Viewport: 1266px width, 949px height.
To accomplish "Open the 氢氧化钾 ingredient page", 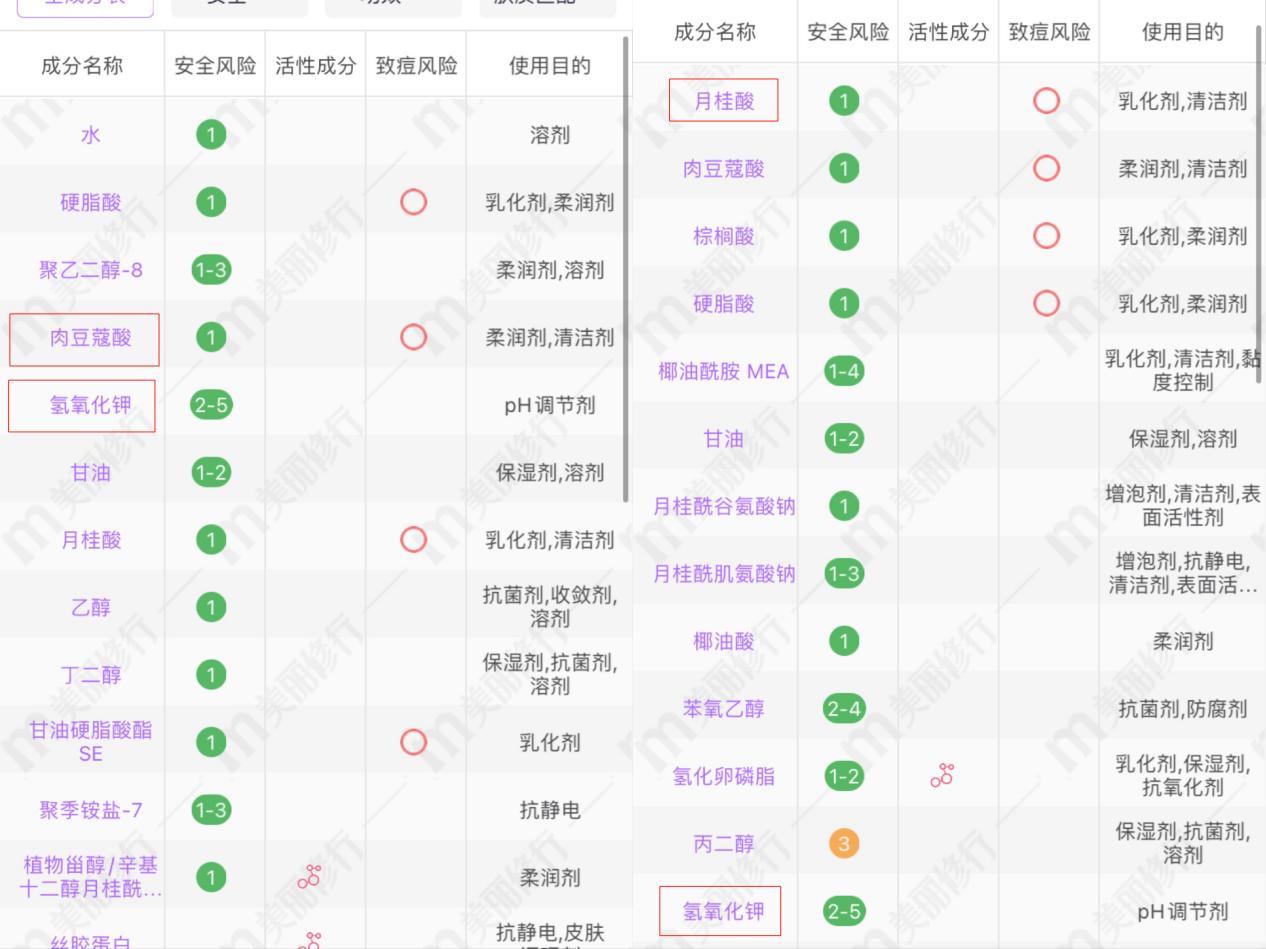I will coord(83,406).
